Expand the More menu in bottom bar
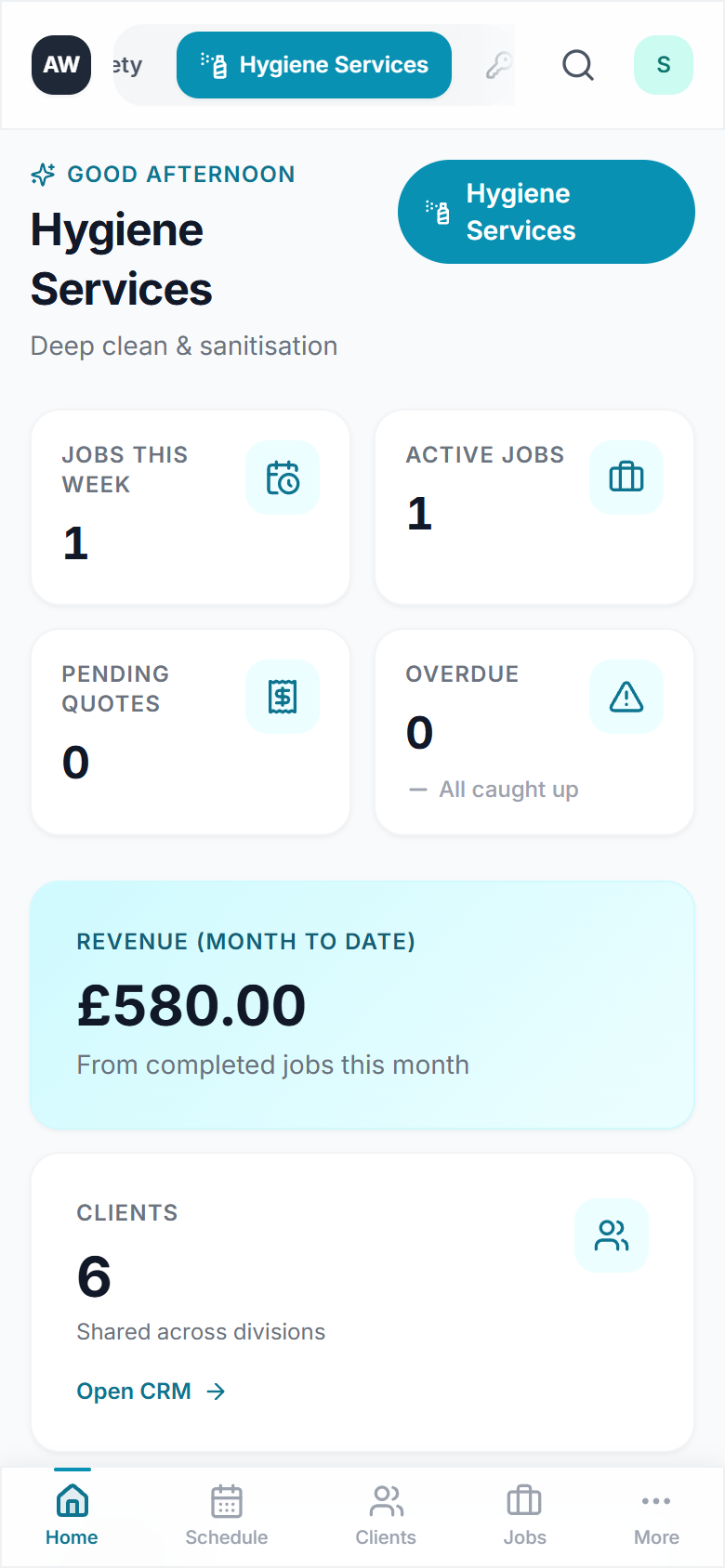 click(x=656, y=1516)
